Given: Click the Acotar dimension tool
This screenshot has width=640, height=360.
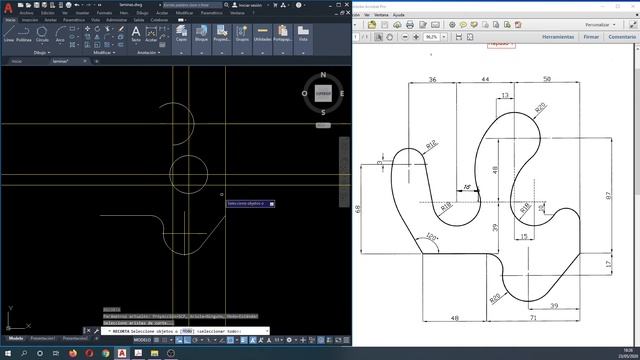Looking at the screenshot, I should (x=151, y=34).
